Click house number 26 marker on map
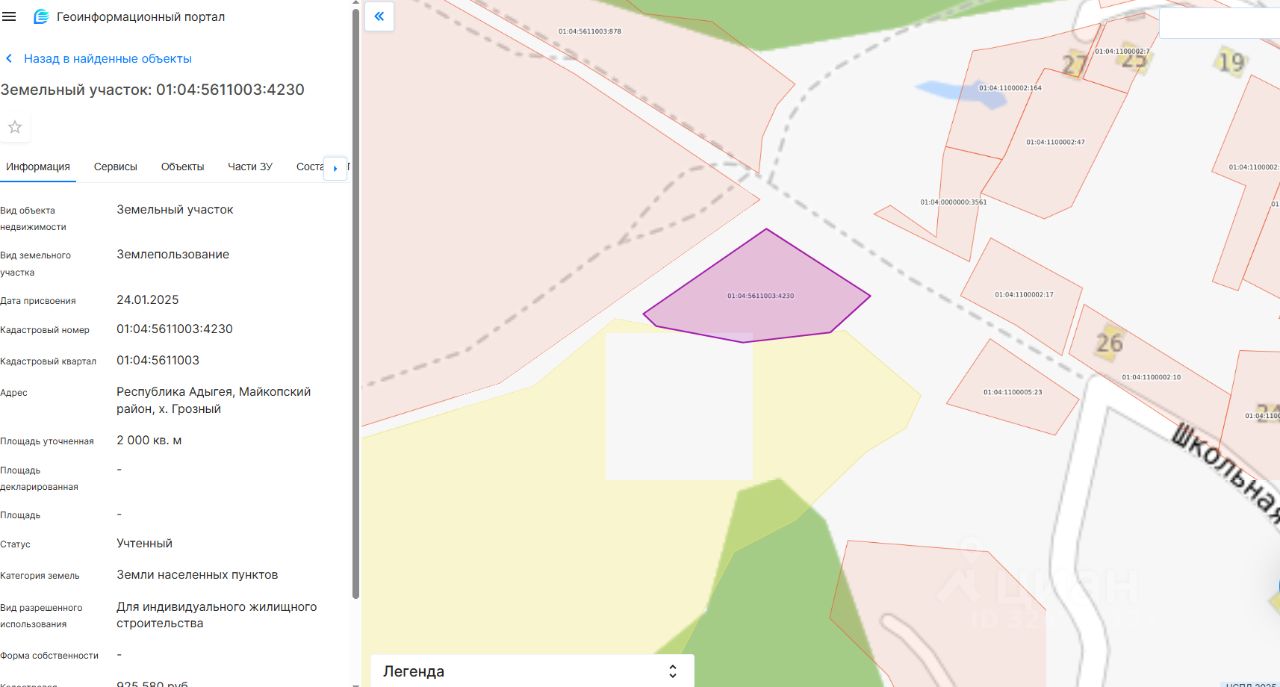Viewport: 1280px width, 687px height. tap(1109, 342)
